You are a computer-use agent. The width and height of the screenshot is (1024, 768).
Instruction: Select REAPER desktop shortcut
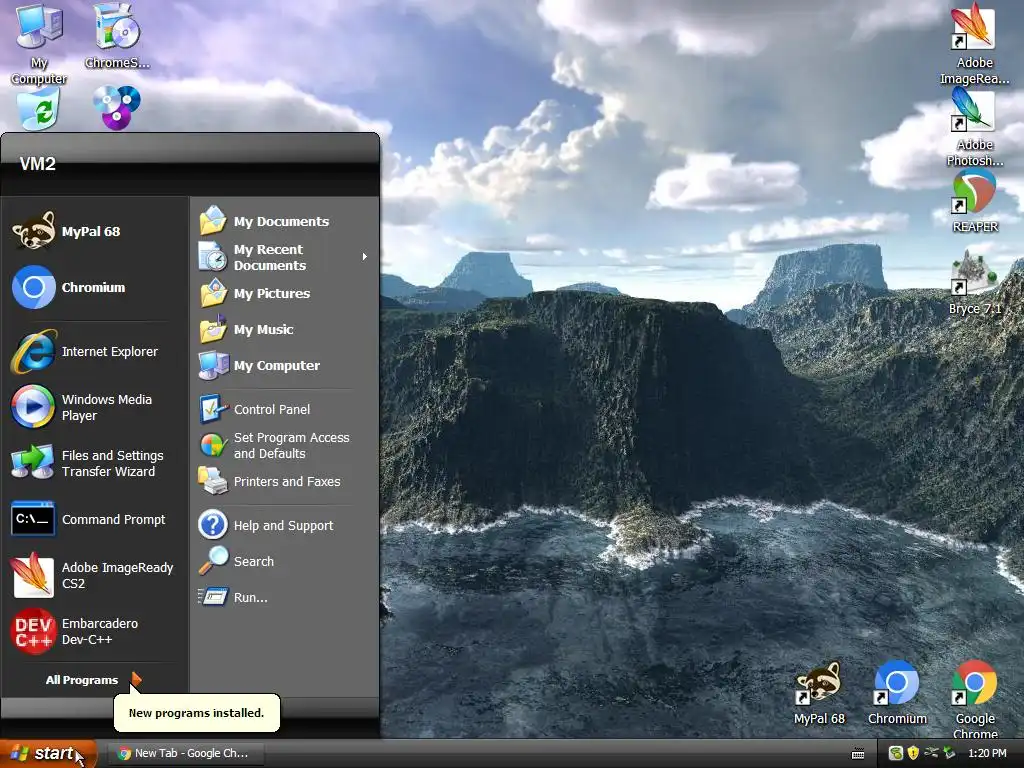[974, 201]
